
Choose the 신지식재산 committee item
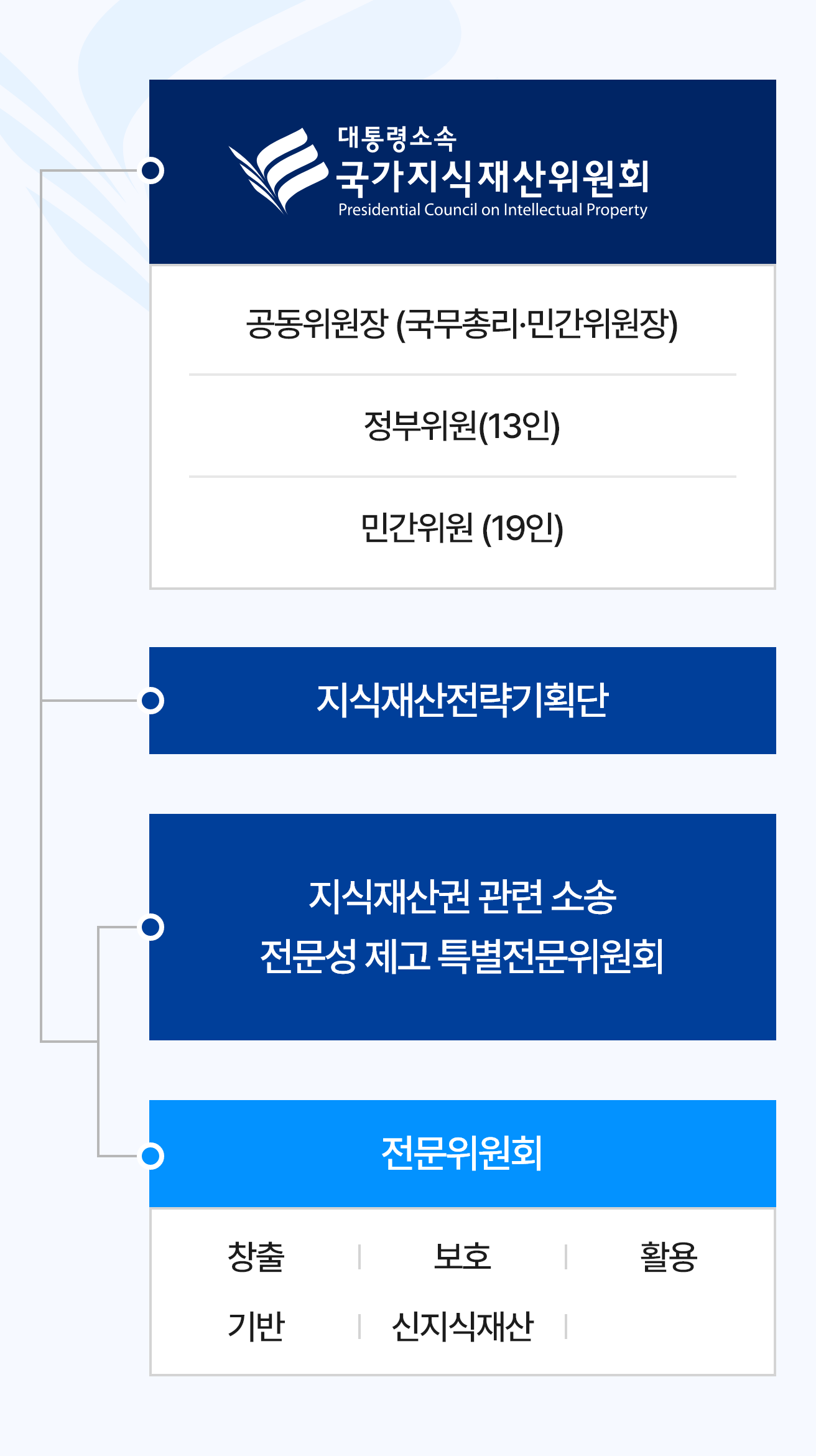click(x=463, y=1326)
